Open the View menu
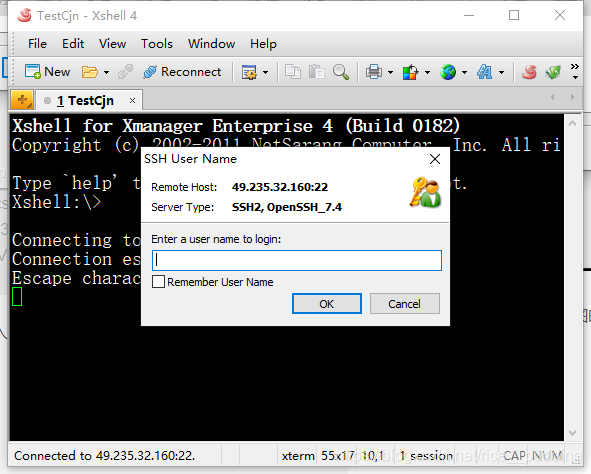Viewport: 591px width, 474px height. pyautogui.click(x=112, y=44)
